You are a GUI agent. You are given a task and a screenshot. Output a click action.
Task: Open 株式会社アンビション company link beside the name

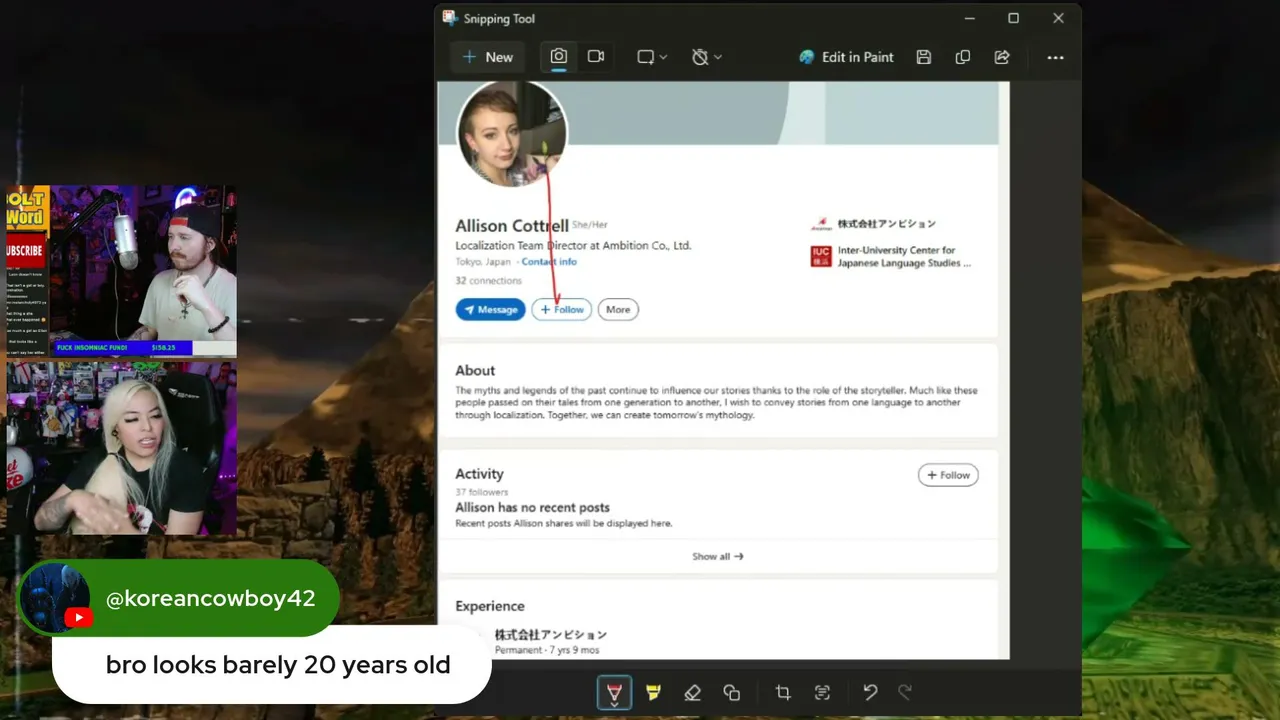pos(887,224)
